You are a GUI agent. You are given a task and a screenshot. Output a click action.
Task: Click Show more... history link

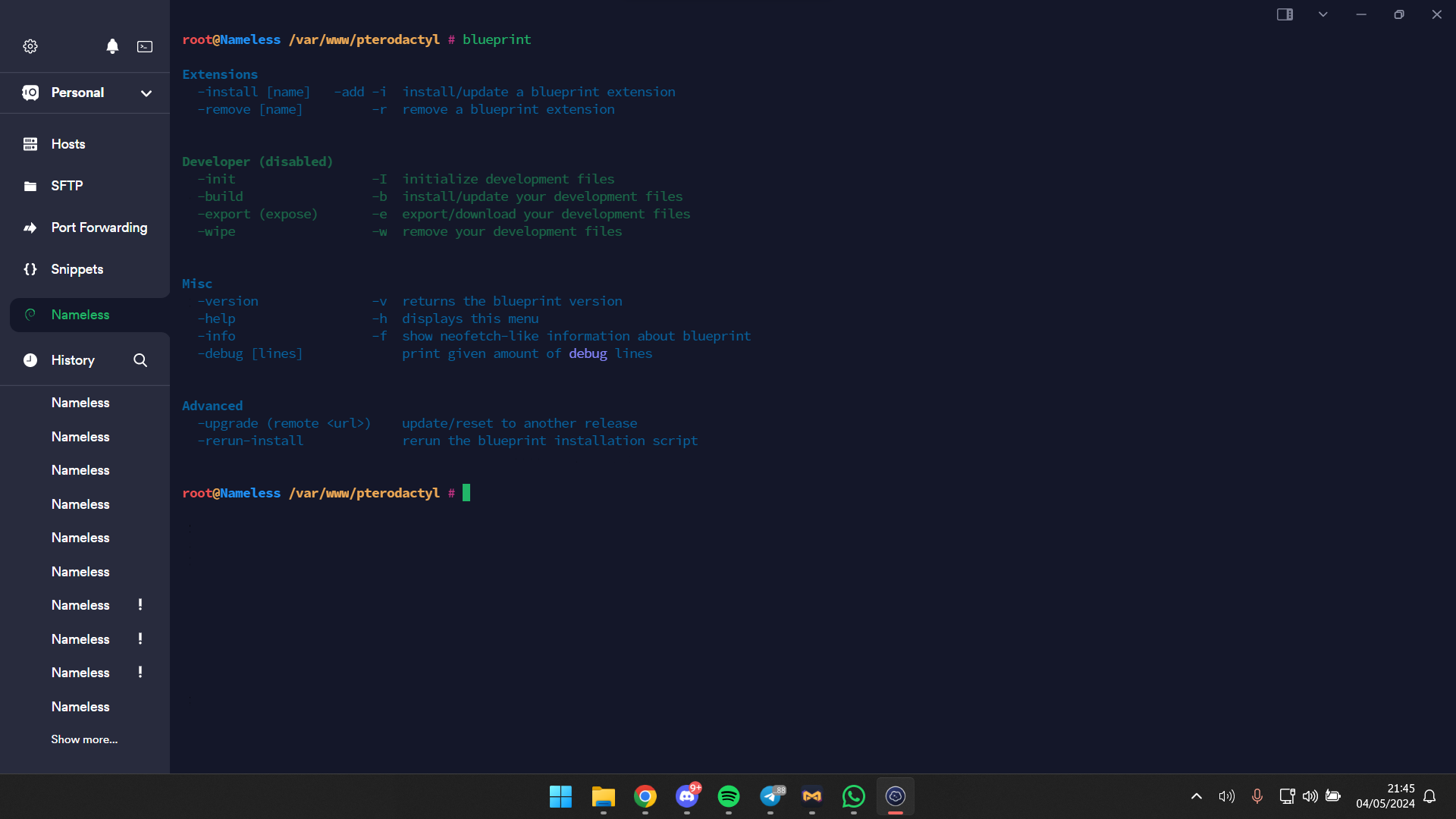pos(84,739)
